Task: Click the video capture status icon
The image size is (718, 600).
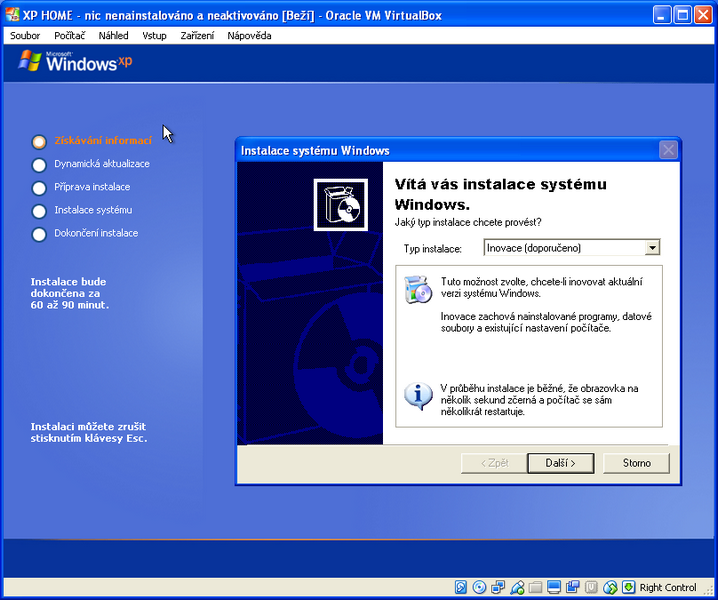Action: point(573,587)
